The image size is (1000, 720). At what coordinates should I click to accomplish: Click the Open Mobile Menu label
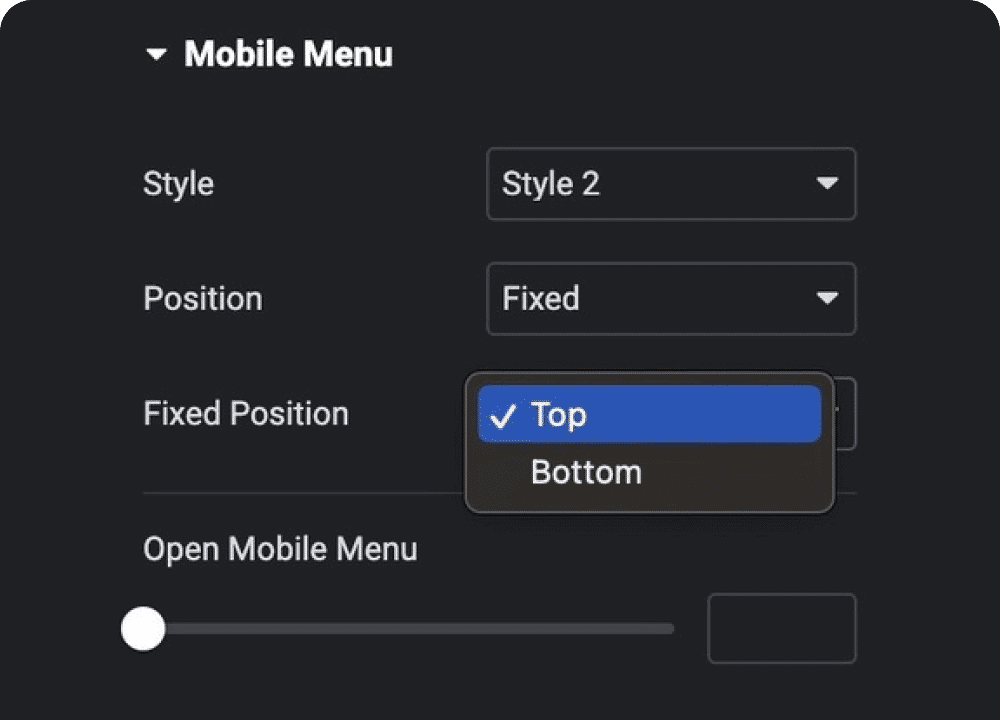coord(280,549)
